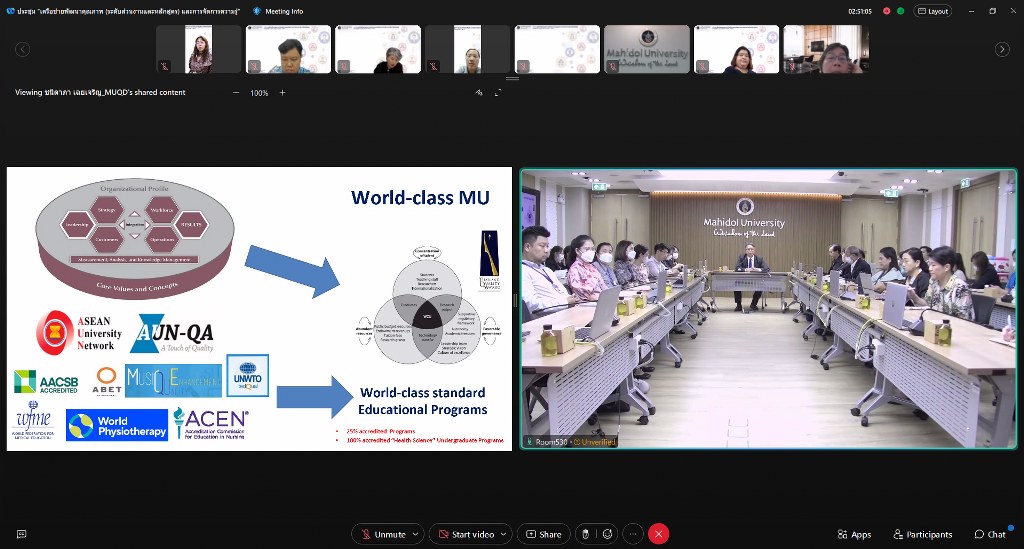Open video options arrow beside Start video
Viewport: 1024px width, 549px height.
pos(504,534)
